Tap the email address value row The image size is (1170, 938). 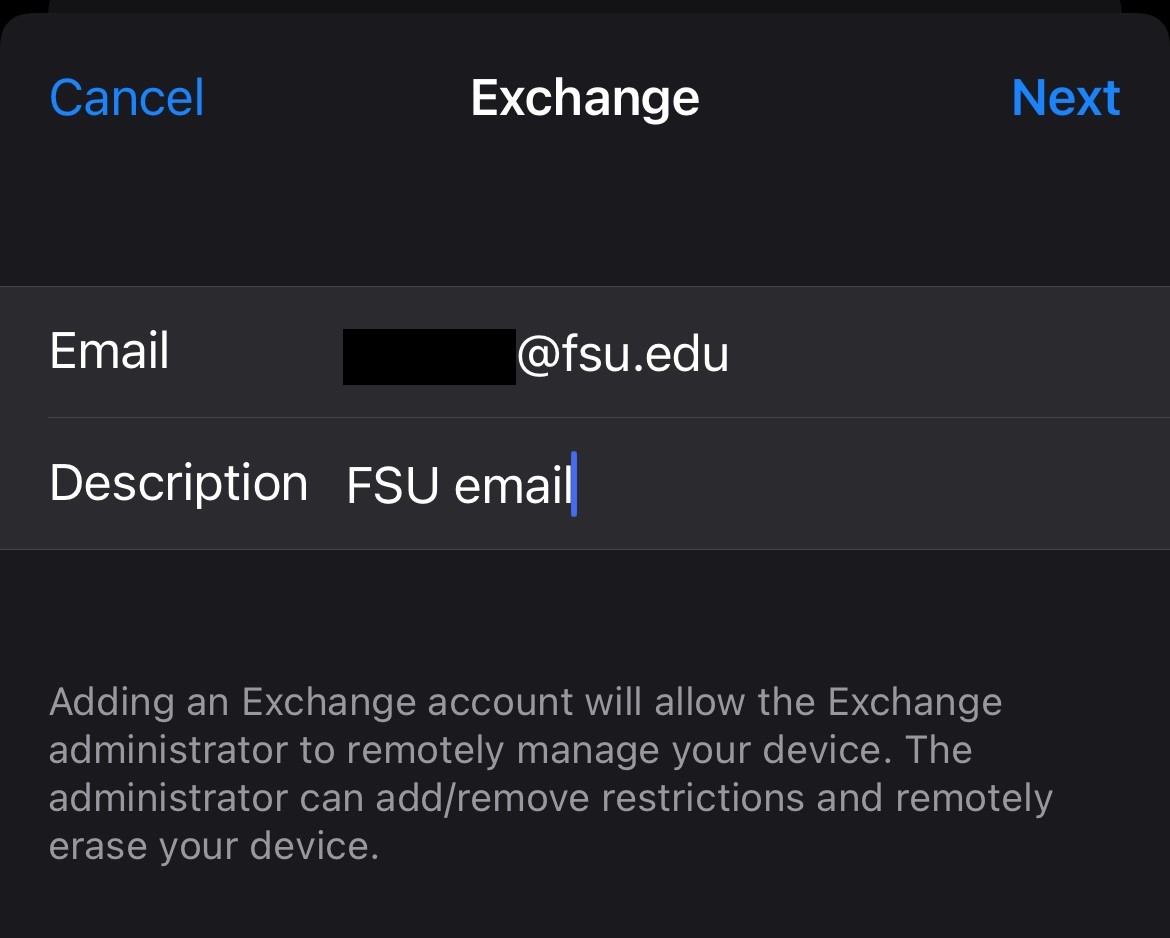click(536, 352)
